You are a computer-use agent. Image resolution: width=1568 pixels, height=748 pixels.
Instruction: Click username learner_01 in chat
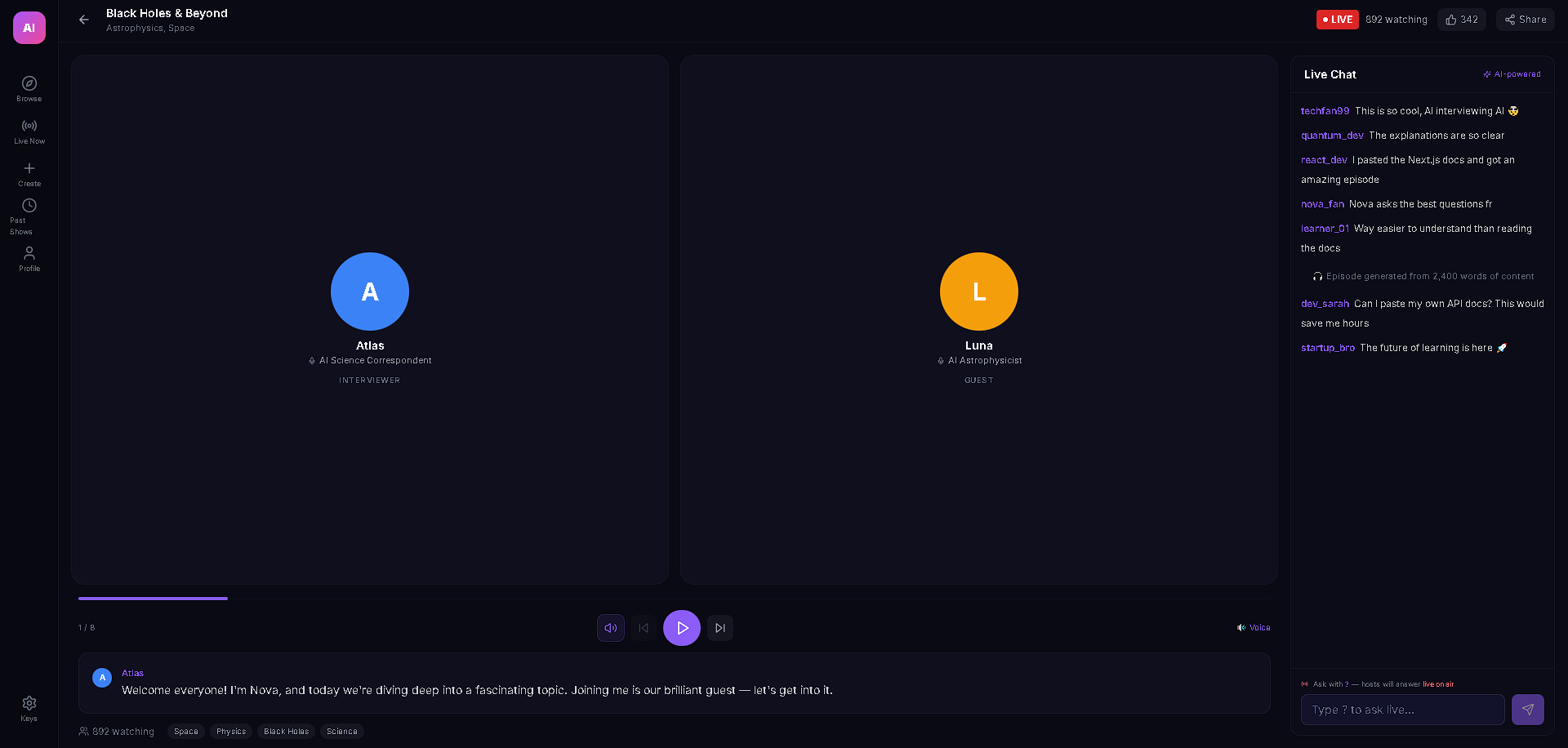coord(1325,229)
